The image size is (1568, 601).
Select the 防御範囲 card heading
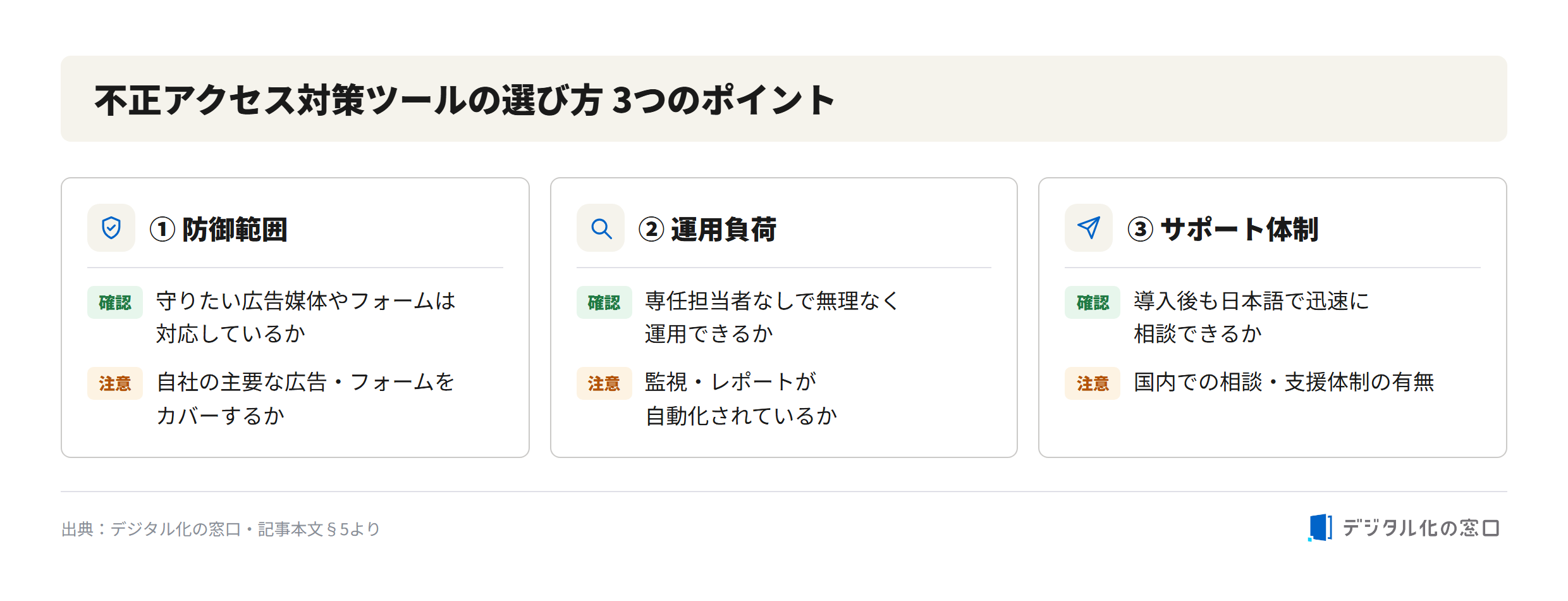coord(235,229)
